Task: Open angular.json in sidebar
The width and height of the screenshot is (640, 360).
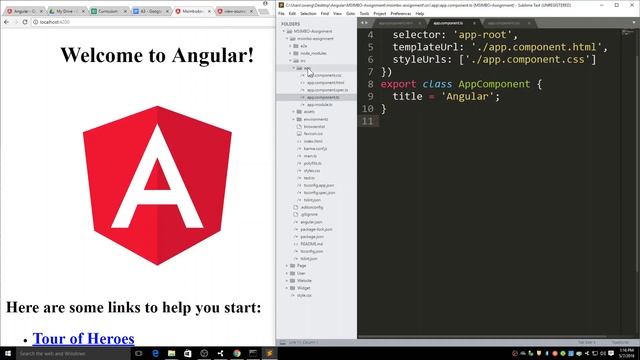Action: tap(311, 222)
